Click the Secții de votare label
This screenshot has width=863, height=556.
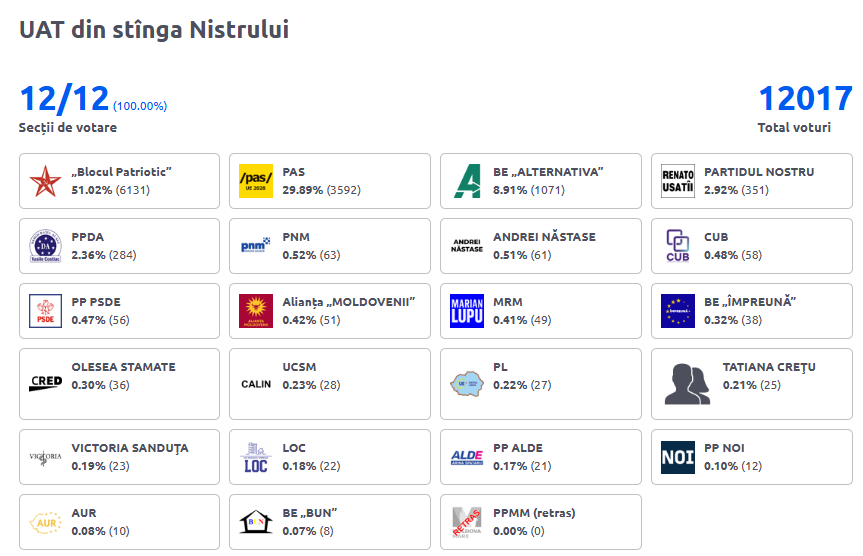tap(68, 128)
